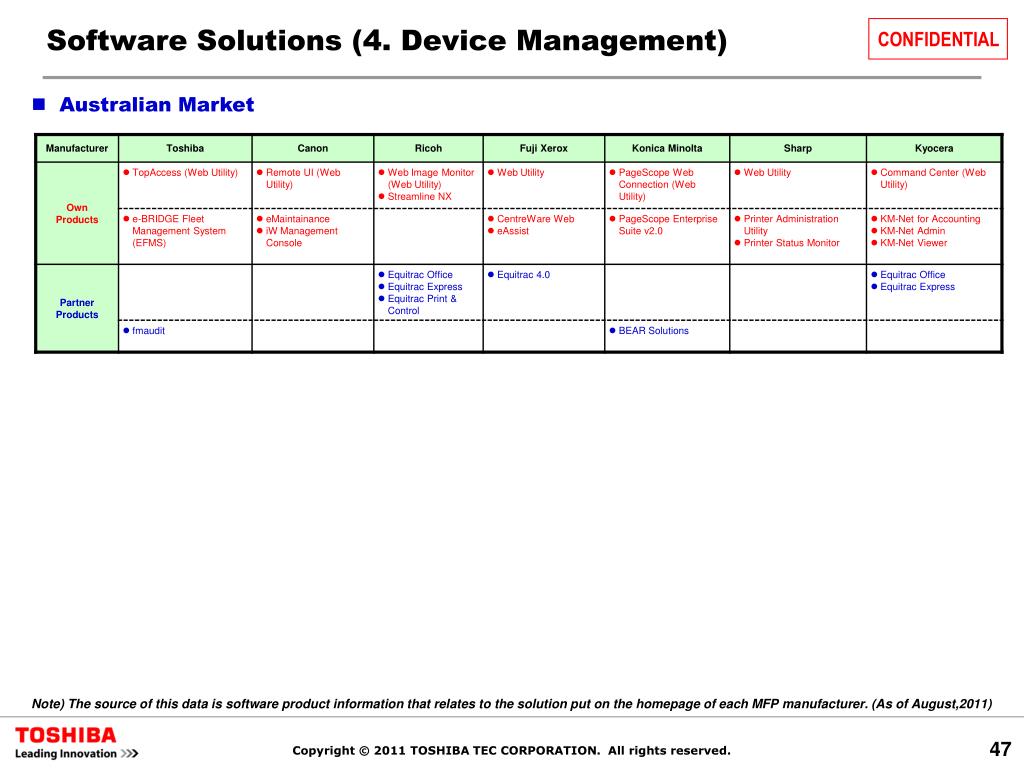Select the copyright notice in footer
The height and width of the screenshot is (768, 1024).
(511, 750)
